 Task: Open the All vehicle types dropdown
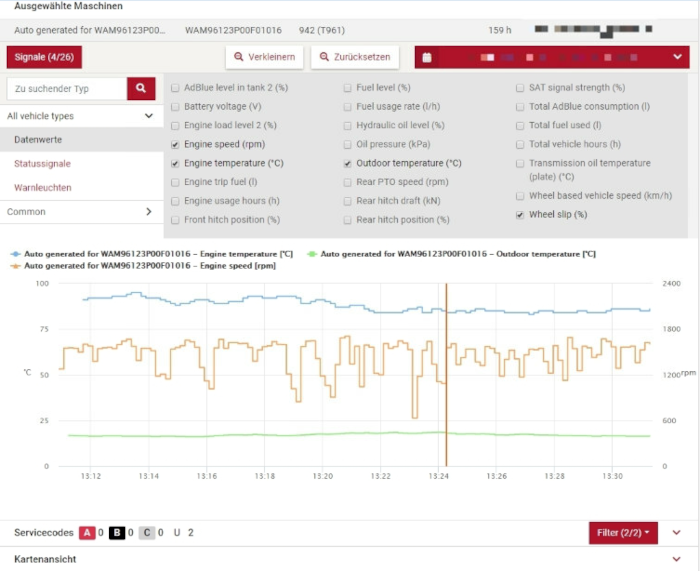click(x=81, y=116)
